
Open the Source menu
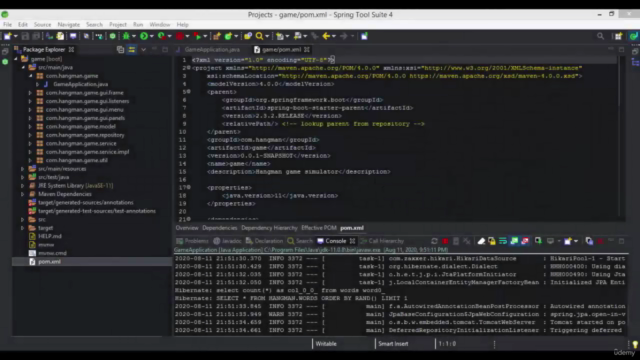(x=42, y=24)
